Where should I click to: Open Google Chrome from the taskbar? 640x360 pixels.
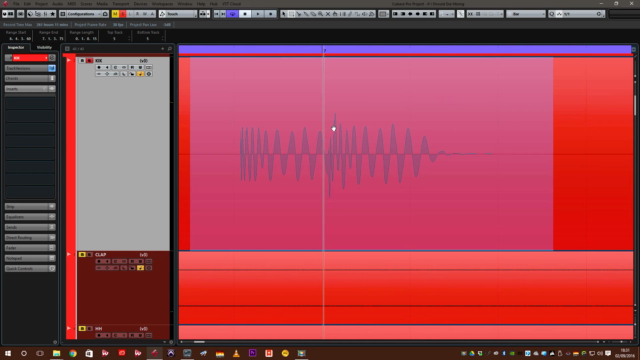point(73,353)
